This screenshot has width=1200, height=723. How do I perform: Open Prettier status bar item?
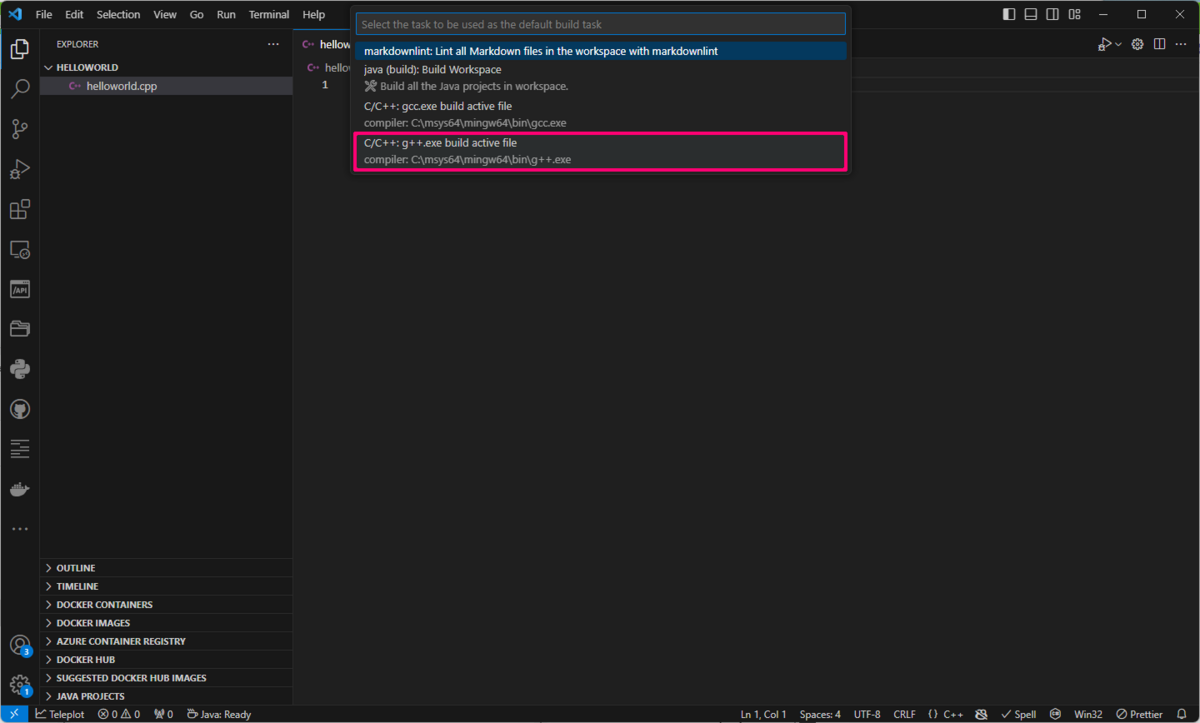click(x=1139, y=714)
